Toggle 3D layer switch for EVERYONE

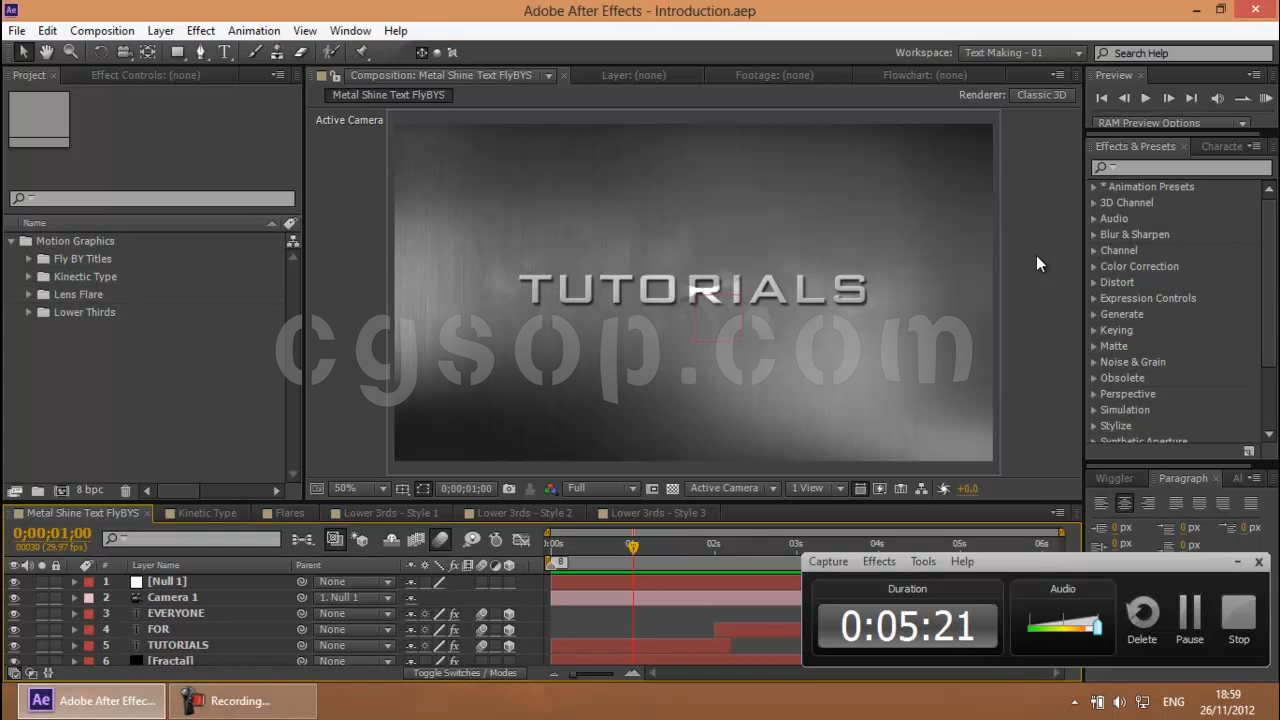[509, 614]
